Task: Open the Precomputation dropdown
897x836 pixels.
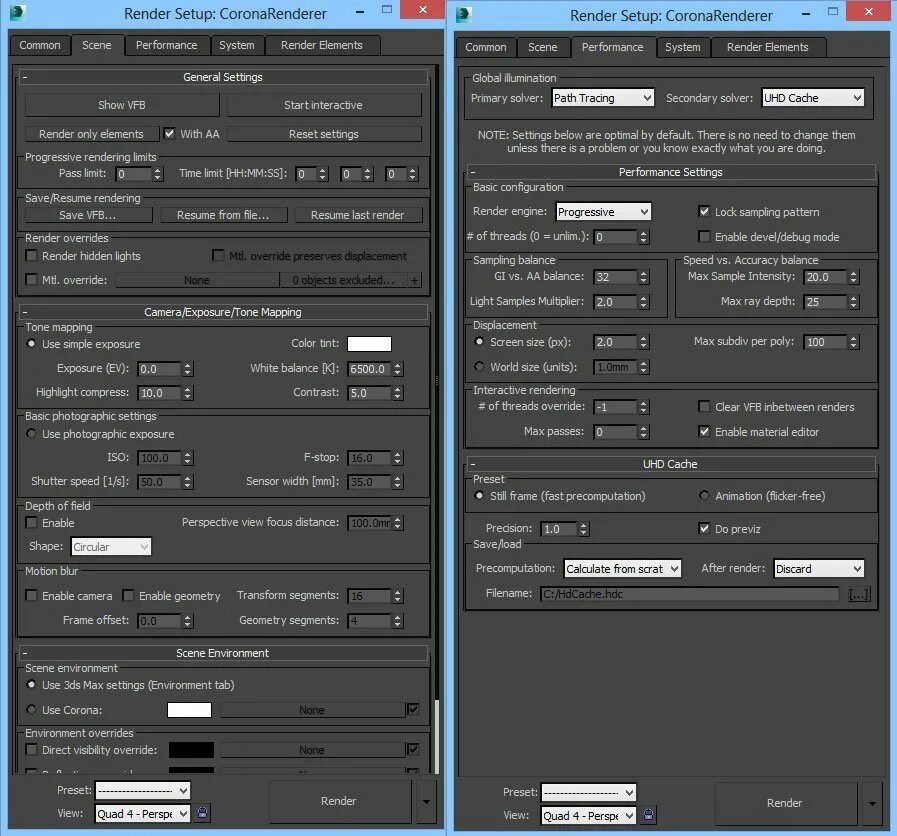Action: (x=622, y=569)
